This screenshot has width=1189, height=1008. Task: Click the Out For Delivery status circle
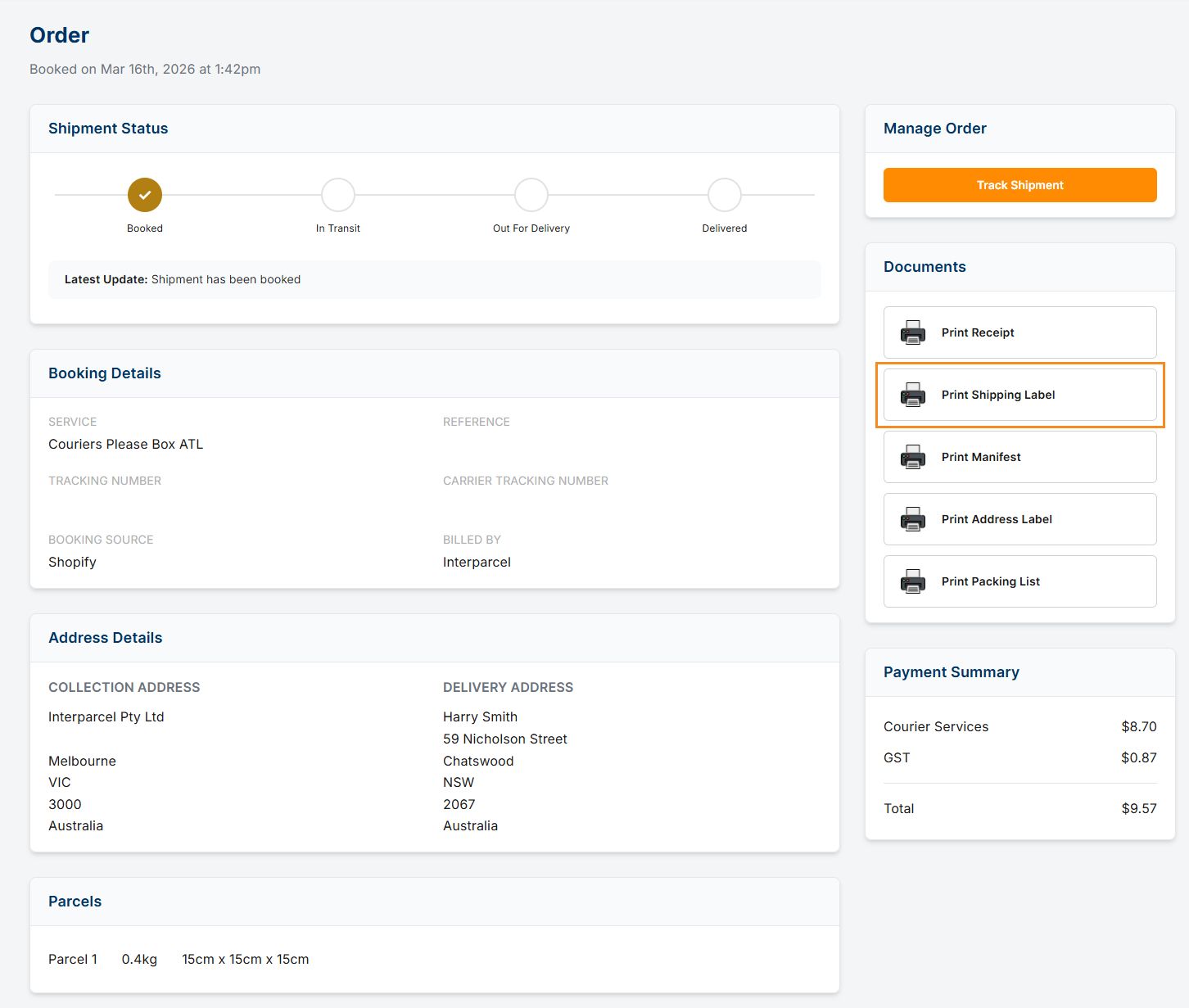pyautogui.click(x=531, y=195)
